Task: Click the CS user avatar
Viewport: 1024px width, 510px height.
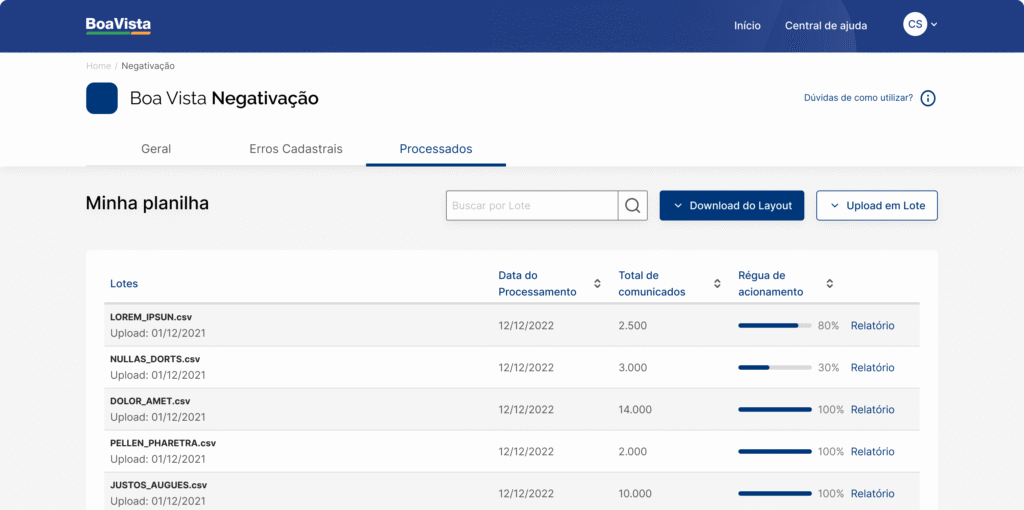Action: [x=914, y=25]
